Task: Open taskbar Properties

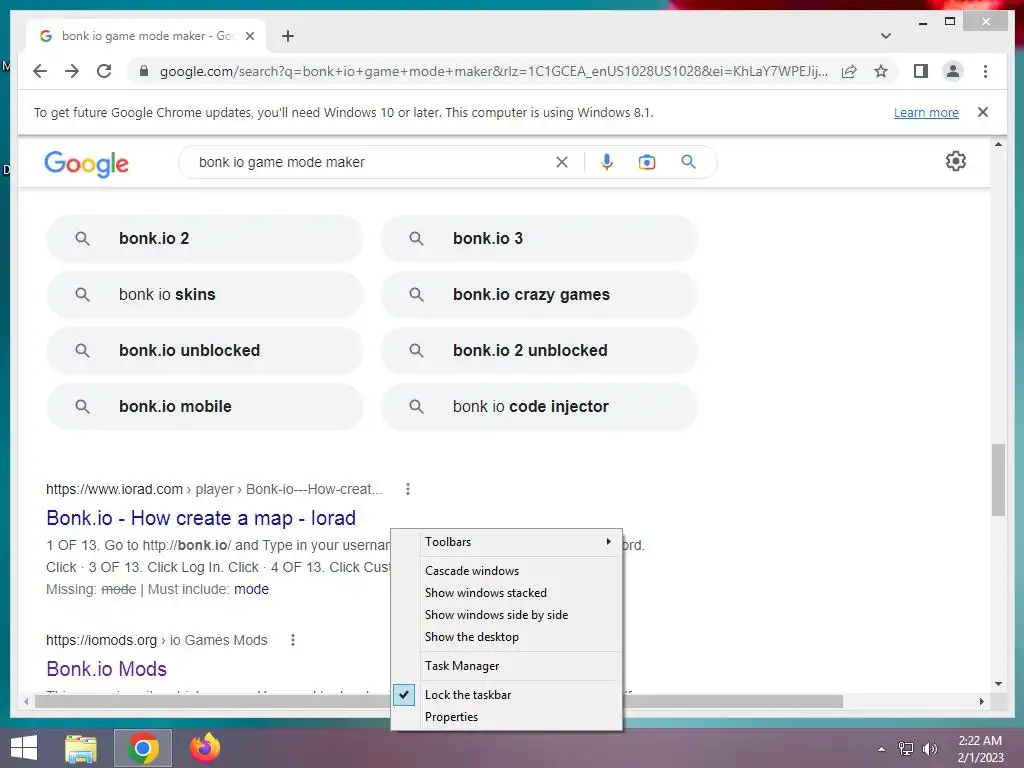Action: point(507,717)
